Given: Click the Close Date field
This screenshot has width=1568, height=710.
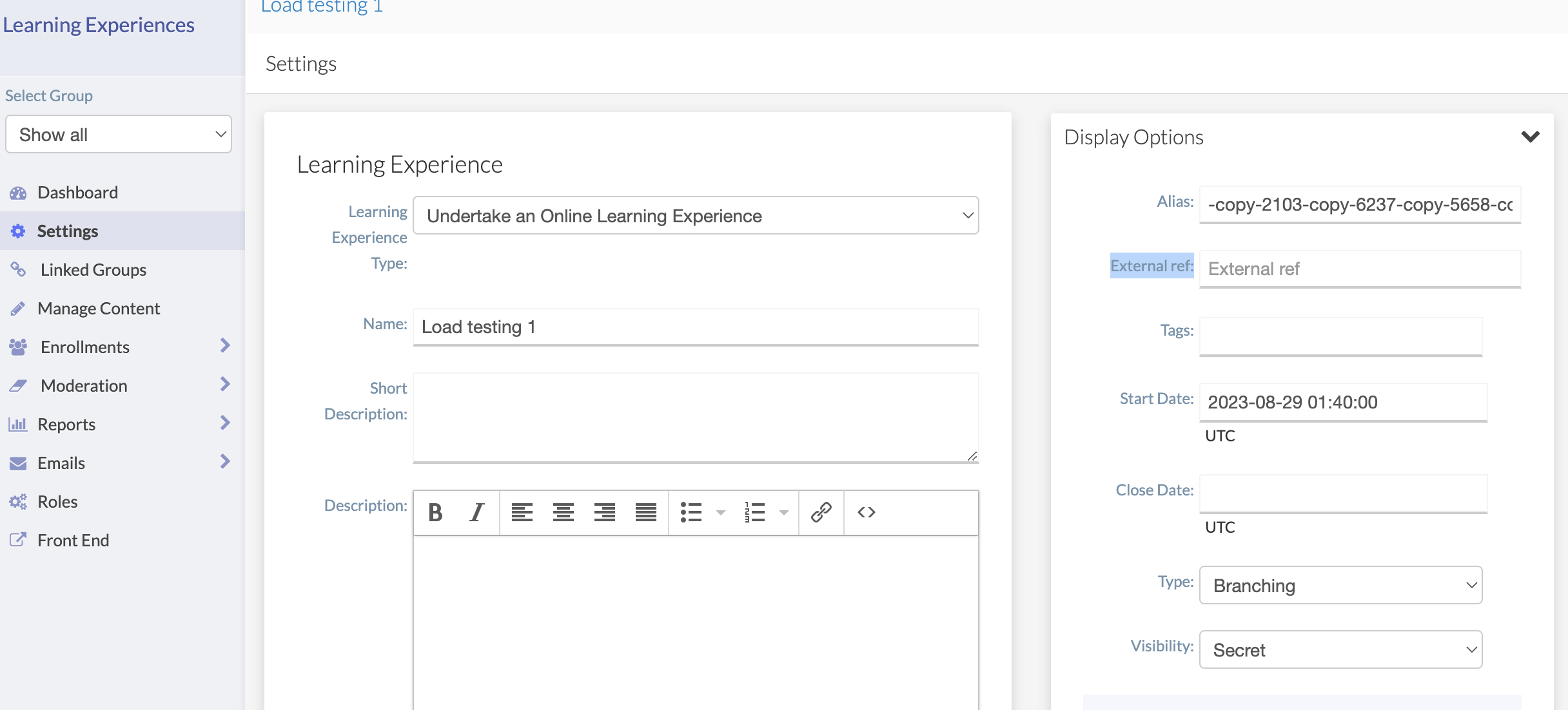Looking at the screenshot, I should tap(1343, 494).
